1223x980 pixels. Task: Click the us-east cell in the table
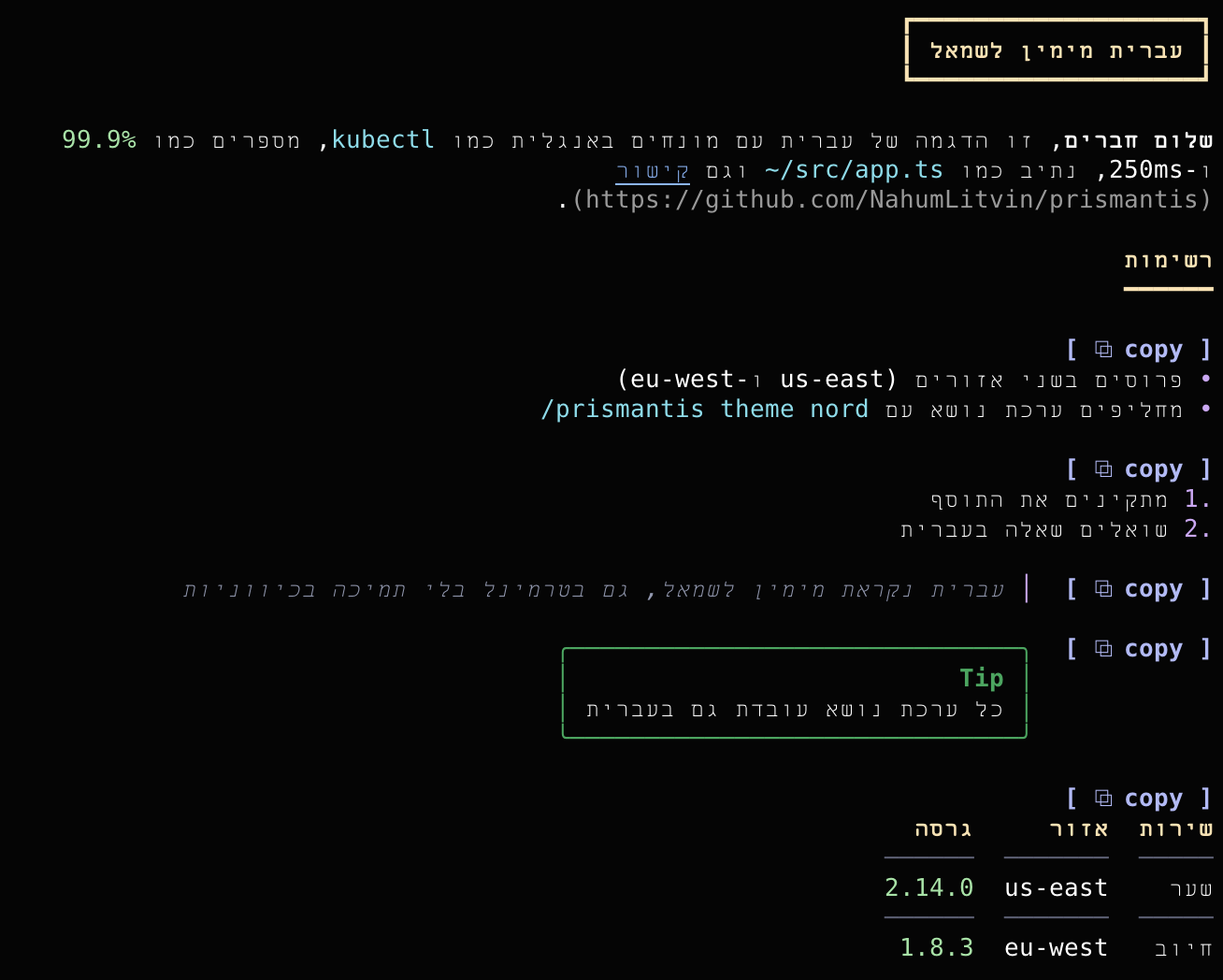coord(1057,888)
